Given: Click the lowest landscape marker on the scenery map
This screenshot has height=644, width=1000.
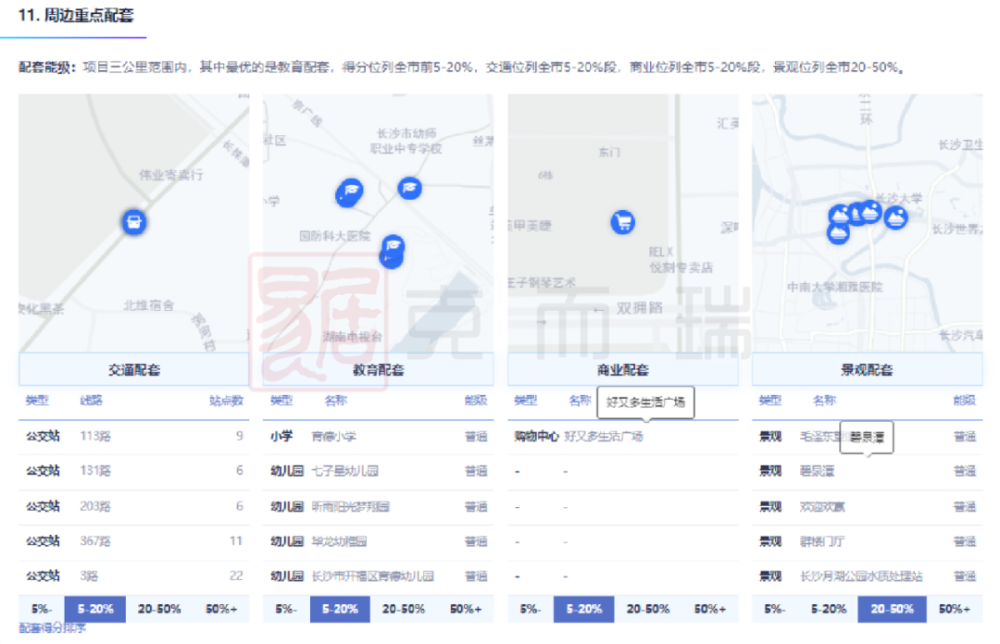Looking at the screenshot, I should [x=838, y=232].
